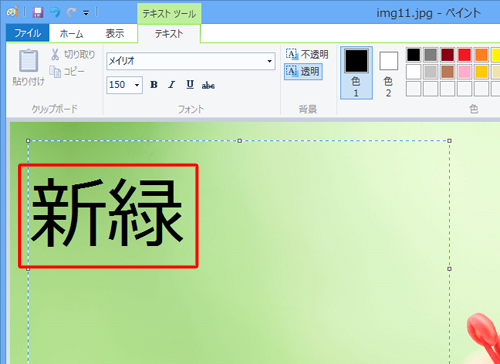Viewport: 500px width, 364px height.
Task: Undo the last action
Action: tap(55, 13)
